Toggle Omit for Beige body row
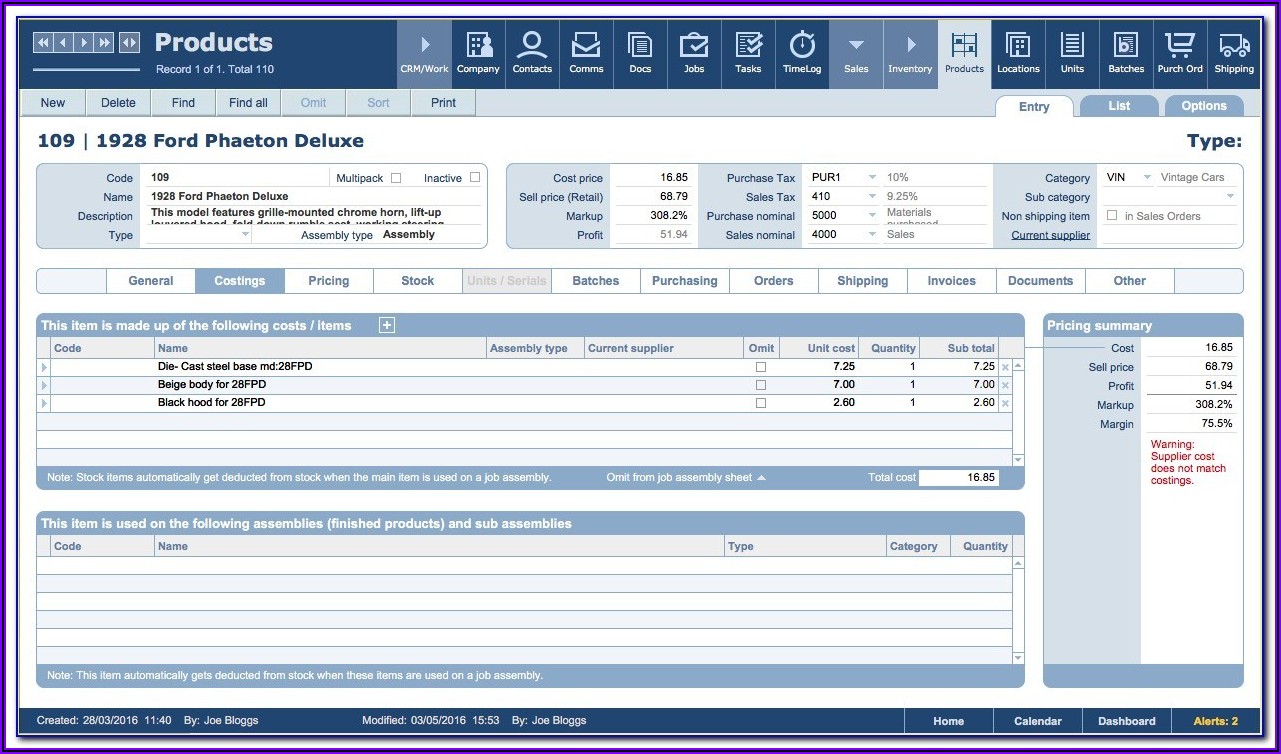The image size is (1281, 754). [761, 385]
